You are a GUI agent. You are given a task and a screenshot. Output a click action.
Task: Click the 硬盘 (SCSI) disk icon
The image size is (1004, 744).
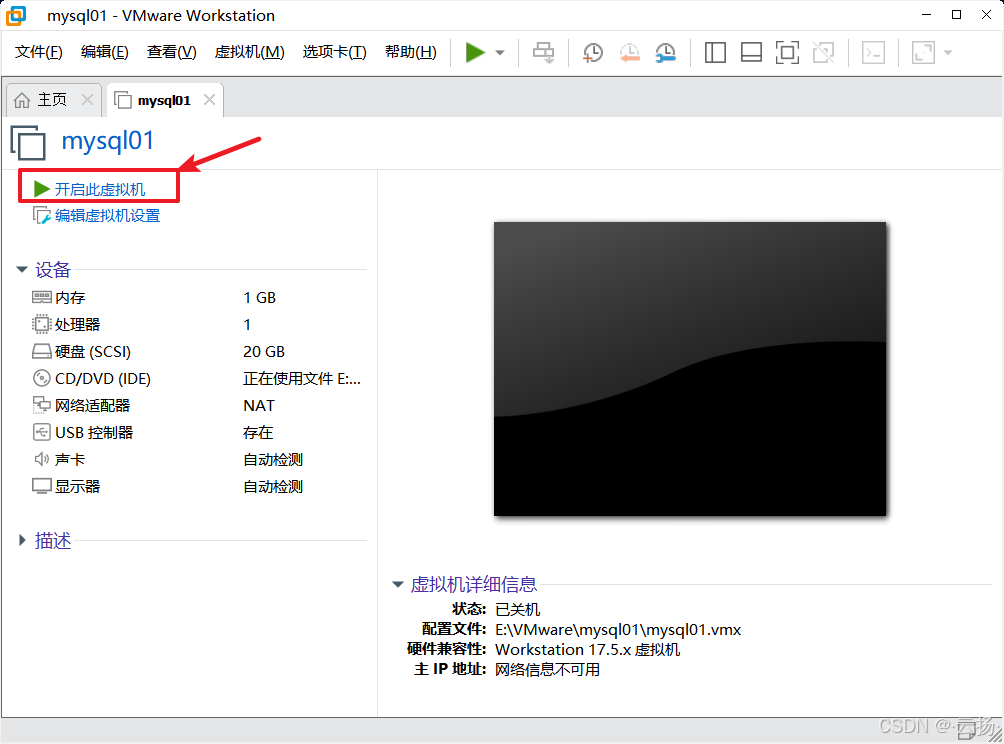point(42,351)
